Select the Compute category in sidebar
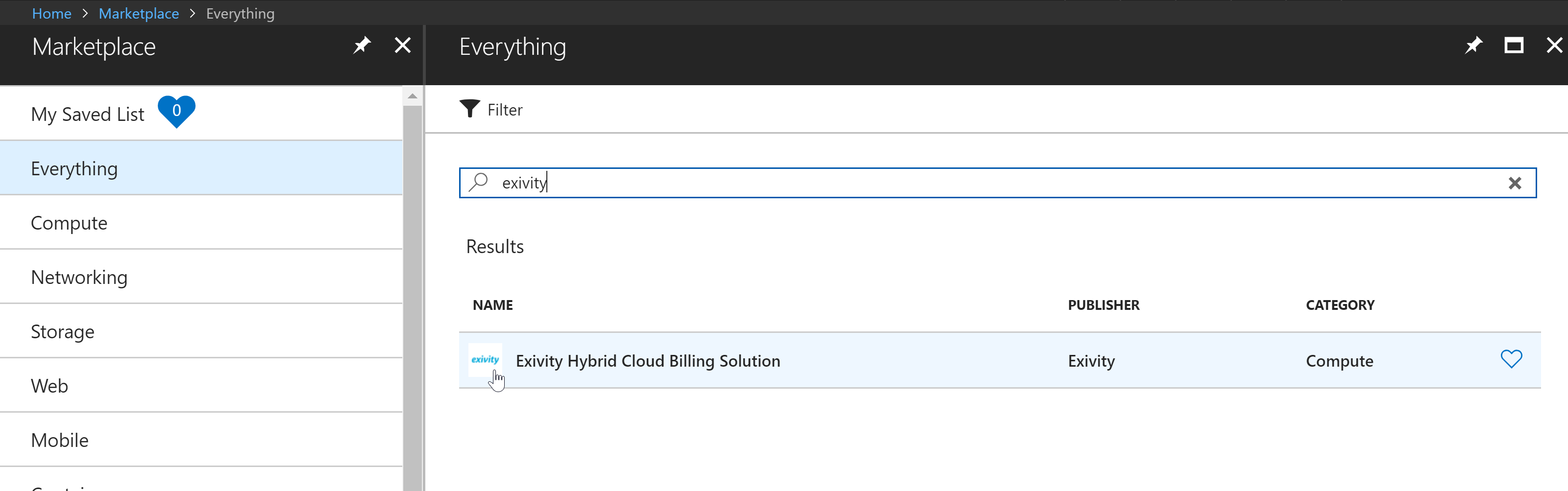This screenshot has height=491, width=1568. tap(201, 223)
